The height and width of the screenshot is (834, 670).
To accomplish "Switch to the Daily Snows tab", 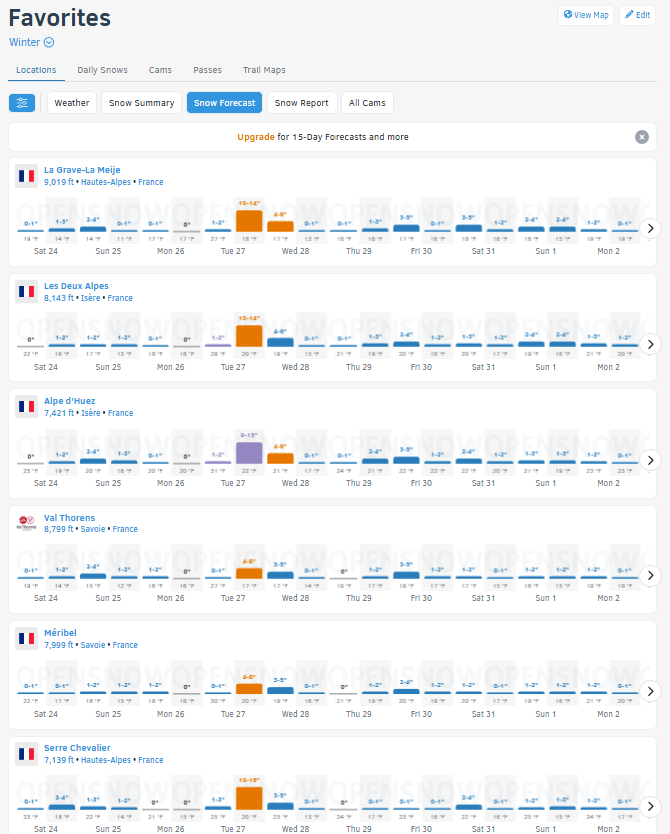I will pos(102,70).
